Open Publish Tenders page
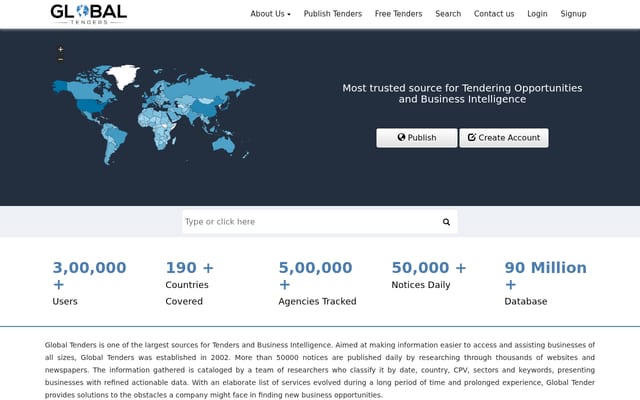Image resolution: width=640 pixels, height=400 pixels. 333,14
